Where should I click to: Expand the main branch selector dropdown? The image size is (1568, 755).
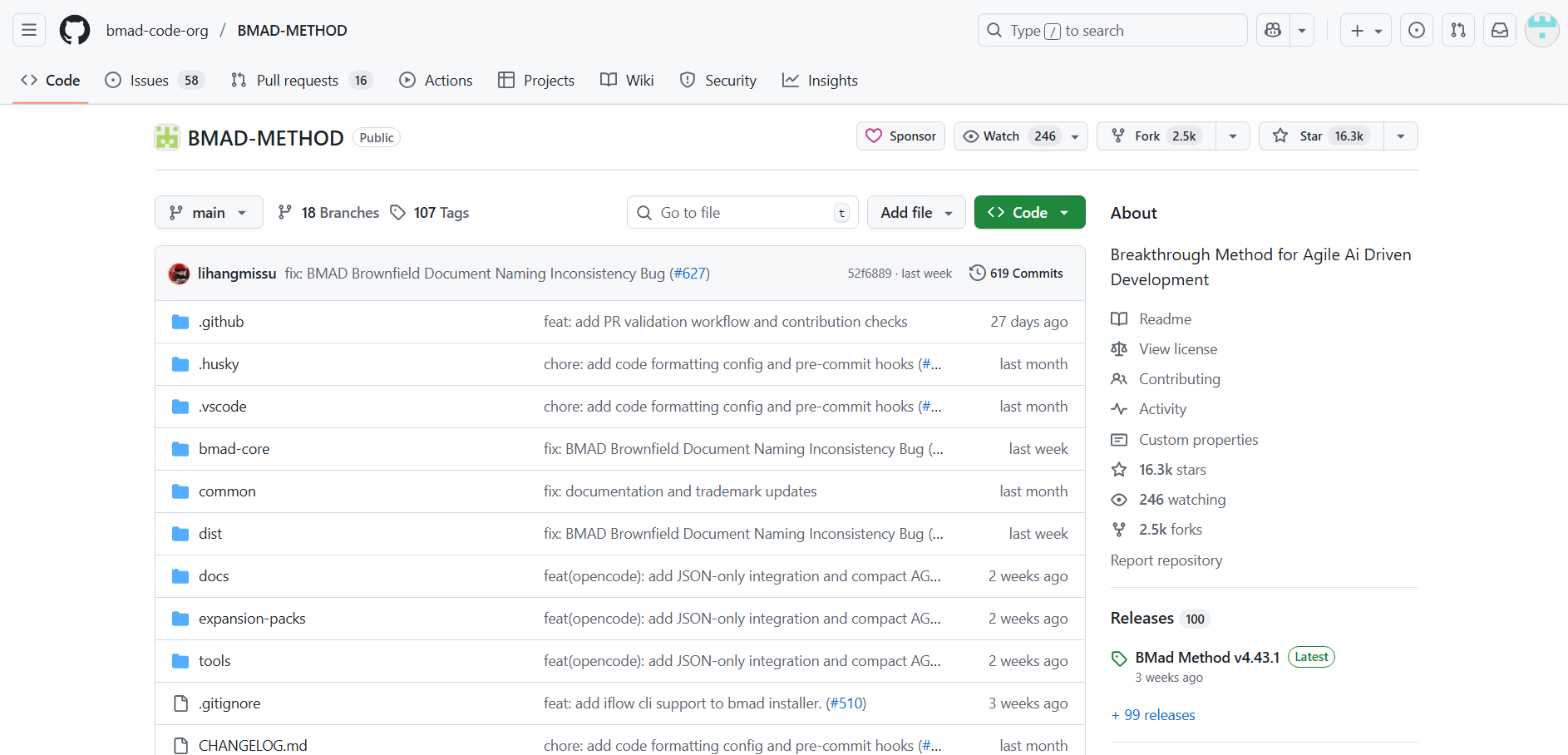pos(209,213)
